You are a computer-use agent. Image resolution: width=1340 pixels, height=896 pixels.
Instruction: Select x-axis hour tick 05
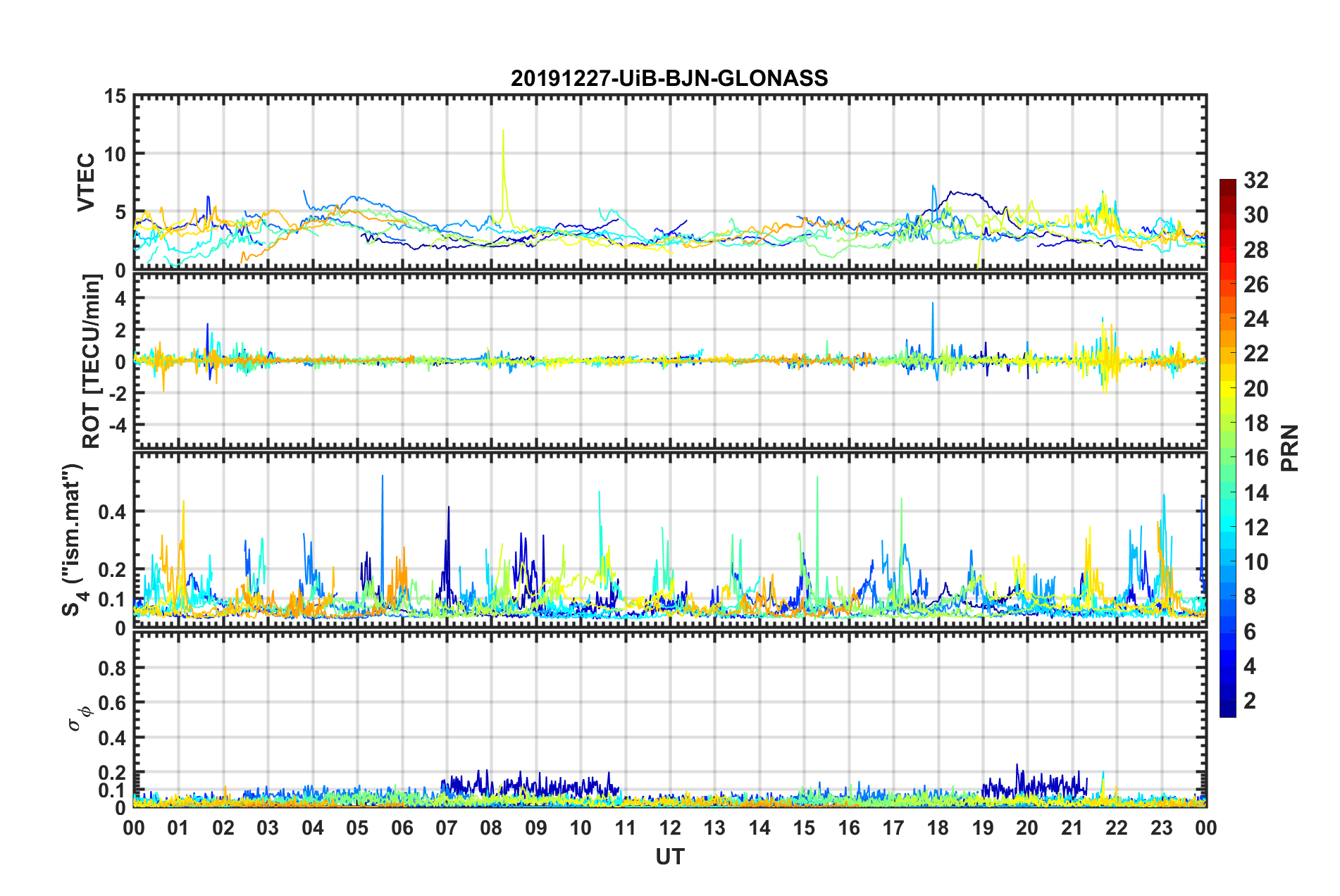pos(357,828)
